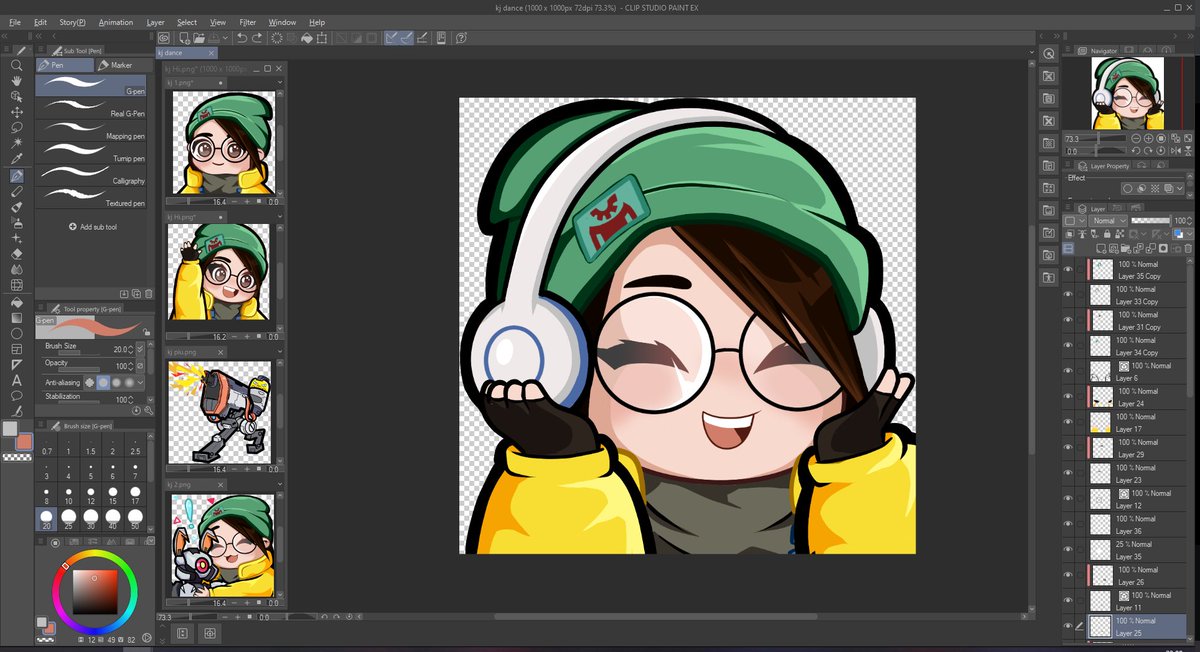Select the Fill bucket tool
The image size is (1200, 652).
(17, 301)
